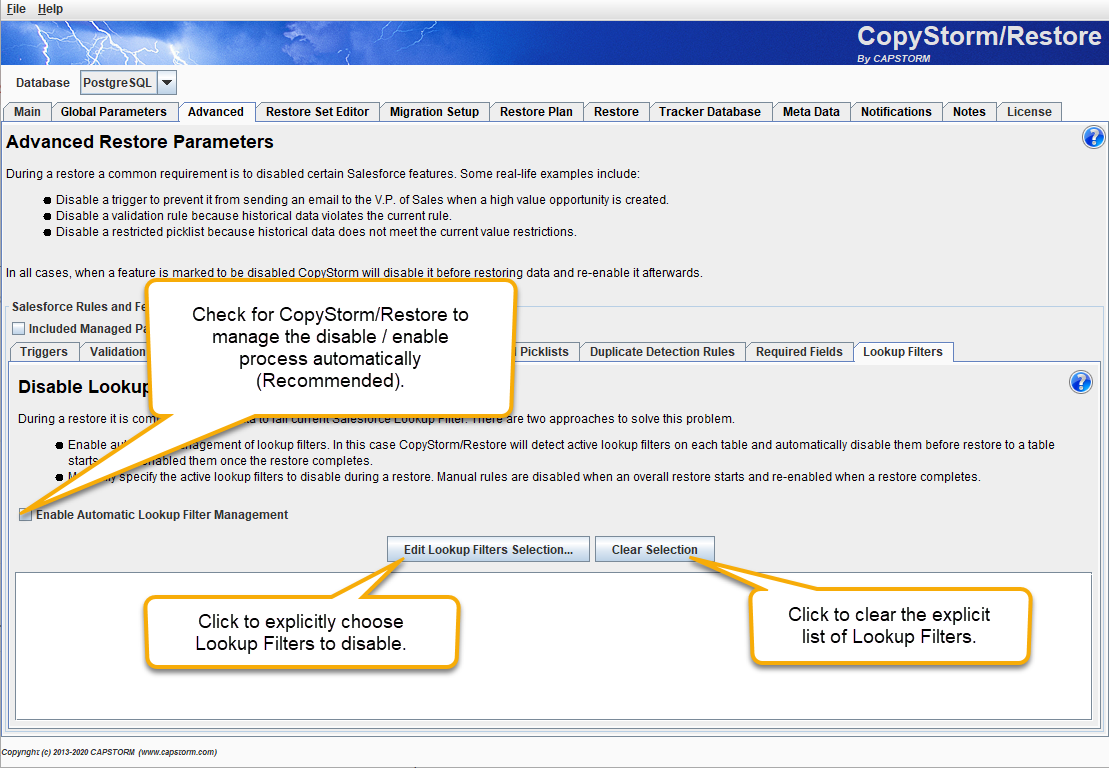Switch to the Restore tab
Image resolution: width=1109 pixels, height=768 pixels.
coord(616,112)
